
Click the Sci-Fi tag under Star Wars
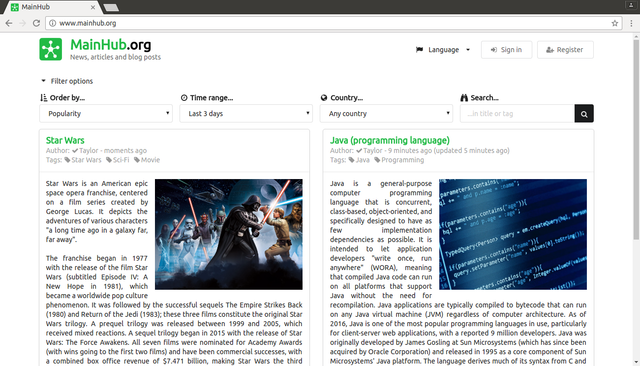pyautogui.click(x=118, y=160)
